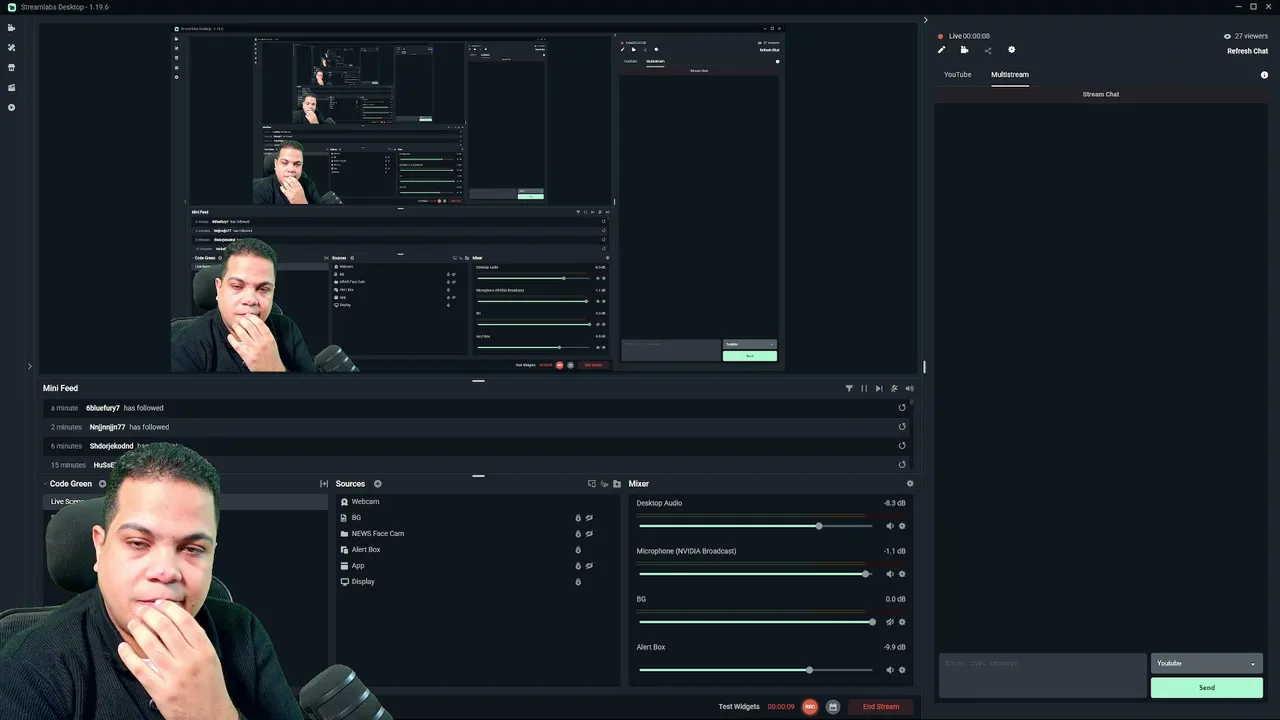The width and height of the screenshot is (1280, 720).
Task: Add a new source plus icon
Action: [378, 484]
